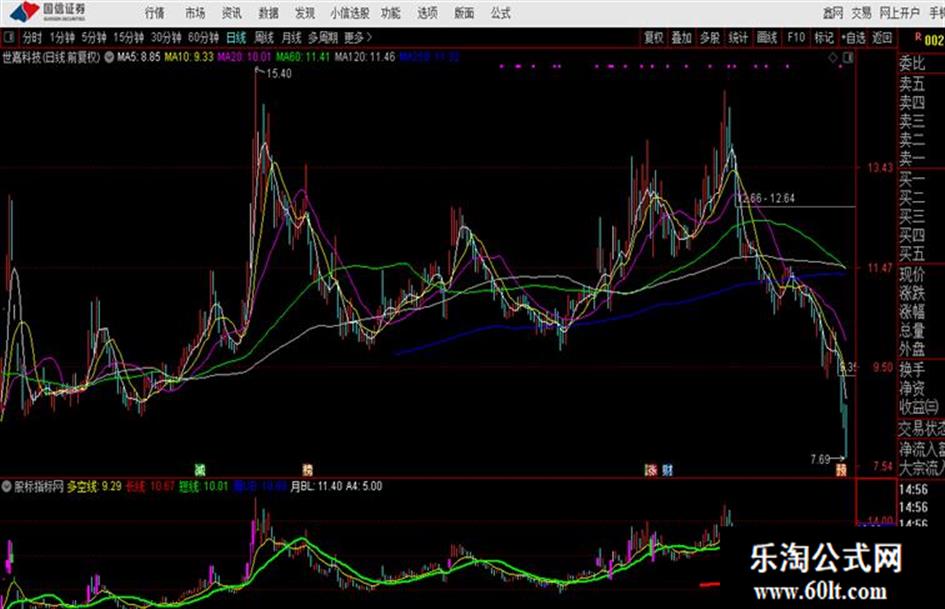This screenshot has width=945, height=609.
Task: Click the 画线 drawing button
Action: 767,37
